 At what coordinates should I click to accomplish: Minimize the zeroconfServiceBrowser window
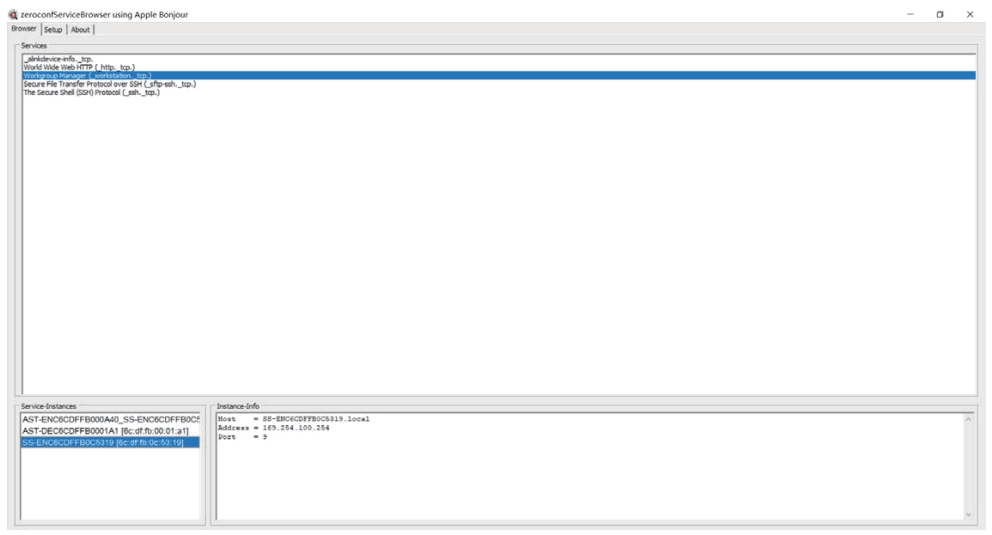[910, 14]
